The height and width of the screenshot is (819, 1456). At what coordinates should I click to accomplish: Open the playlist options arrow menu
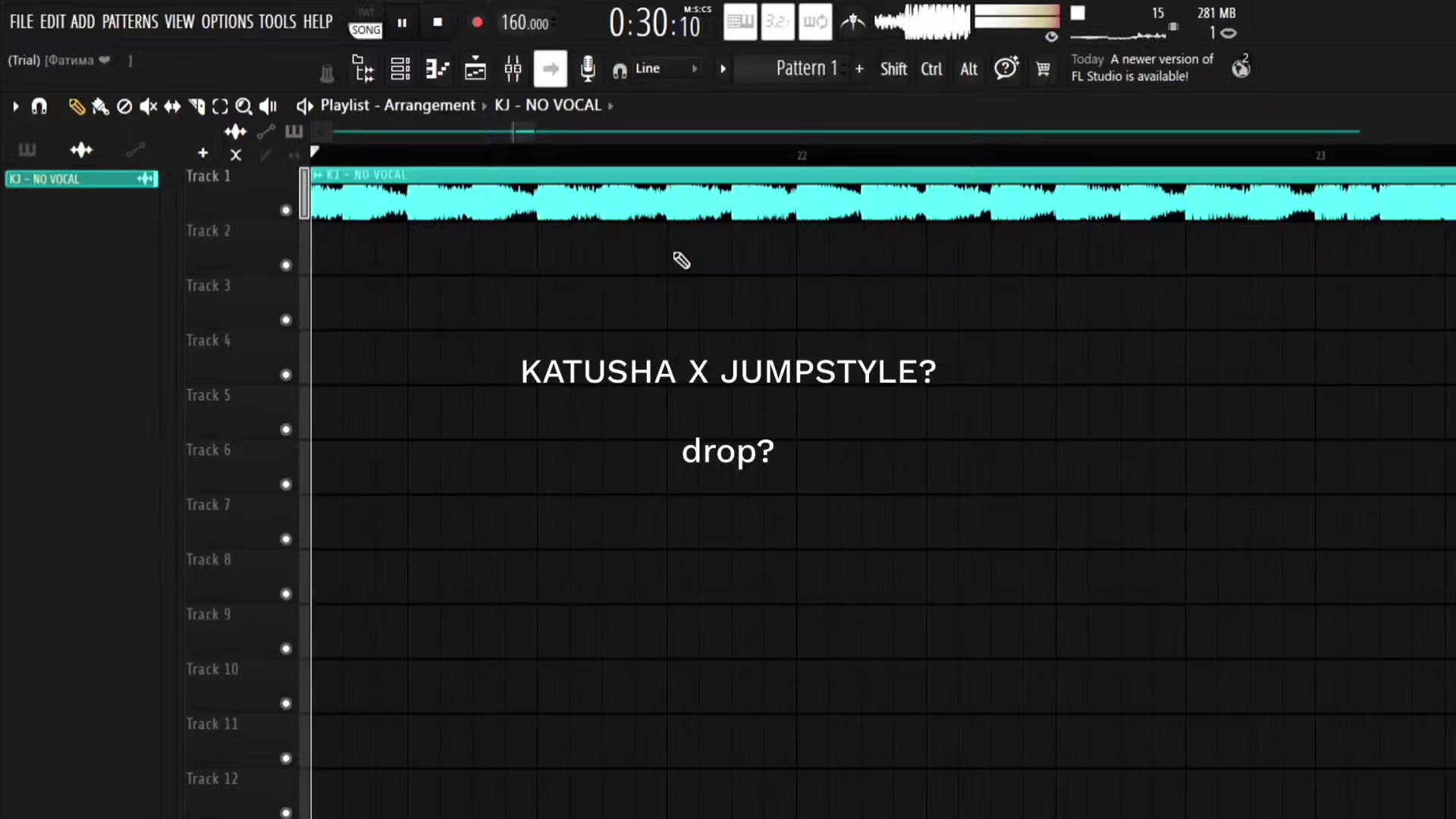(15, 106)
